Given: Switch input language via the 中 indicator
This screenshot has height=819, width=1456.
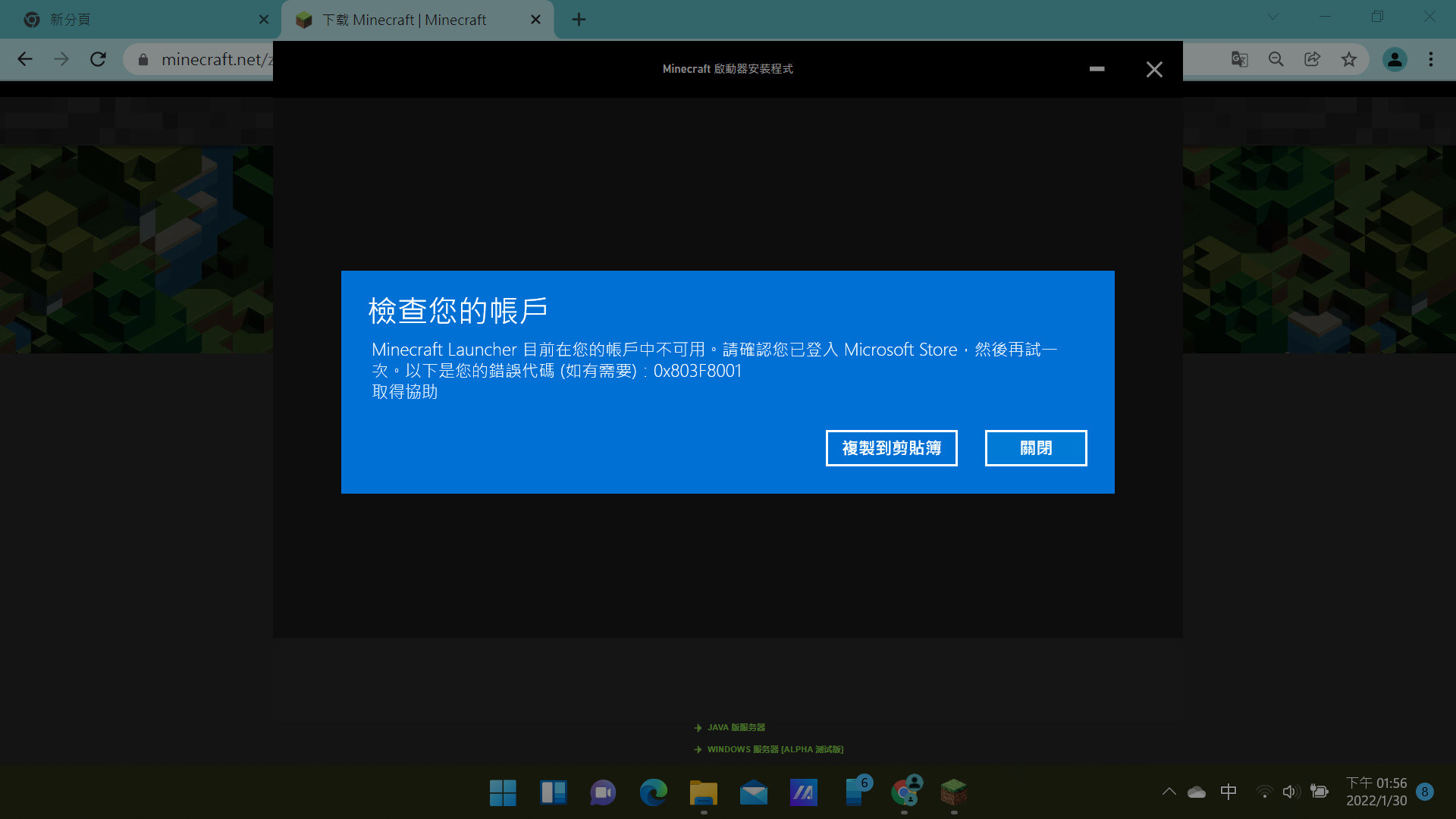Looking at the screenshot, I should coord(1228,791).
